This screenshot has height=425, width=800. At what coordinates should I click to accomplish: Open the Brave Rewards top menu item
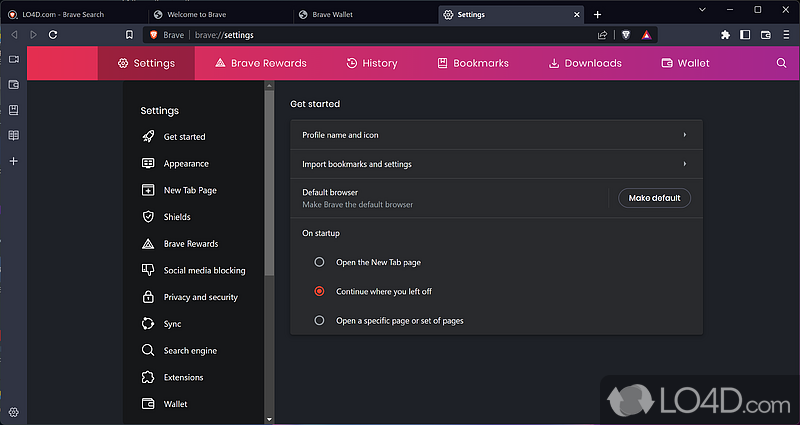pyautogui.click(x=261, y=63)
